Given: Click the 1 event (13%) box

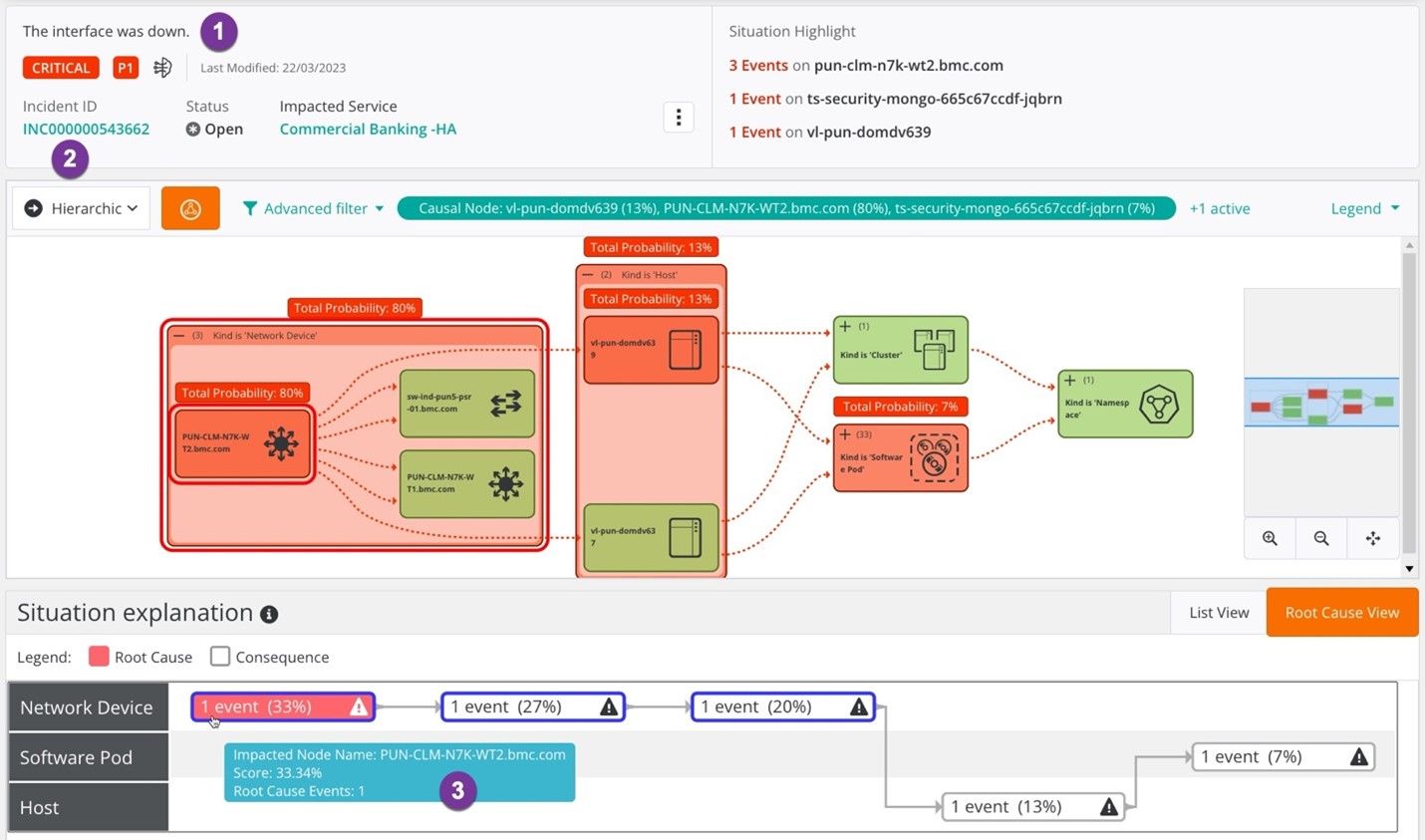Looking at the screenshot, I should coord(1033,807).
